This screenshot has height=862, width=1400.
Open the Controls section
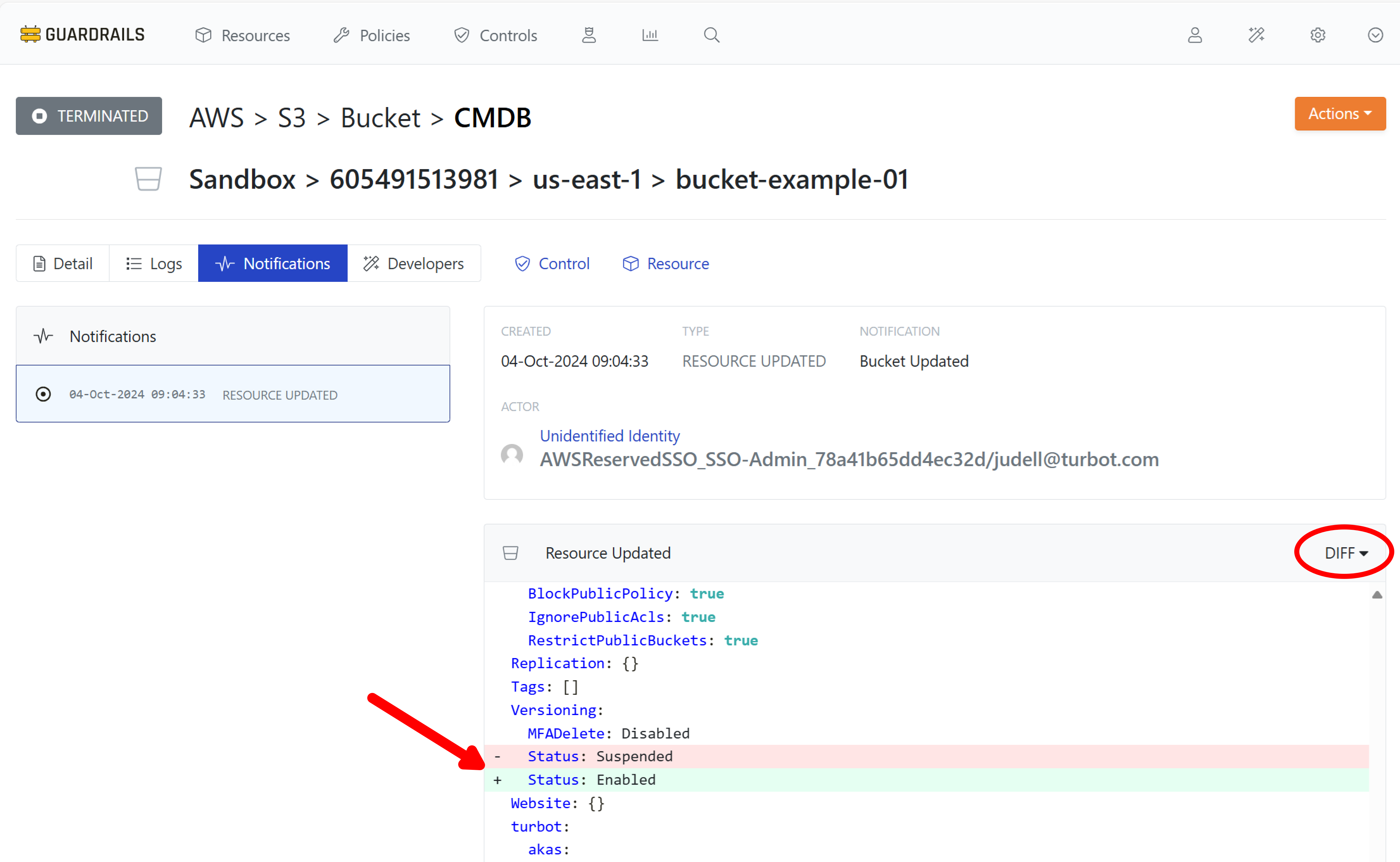click(x=495, y=35)
